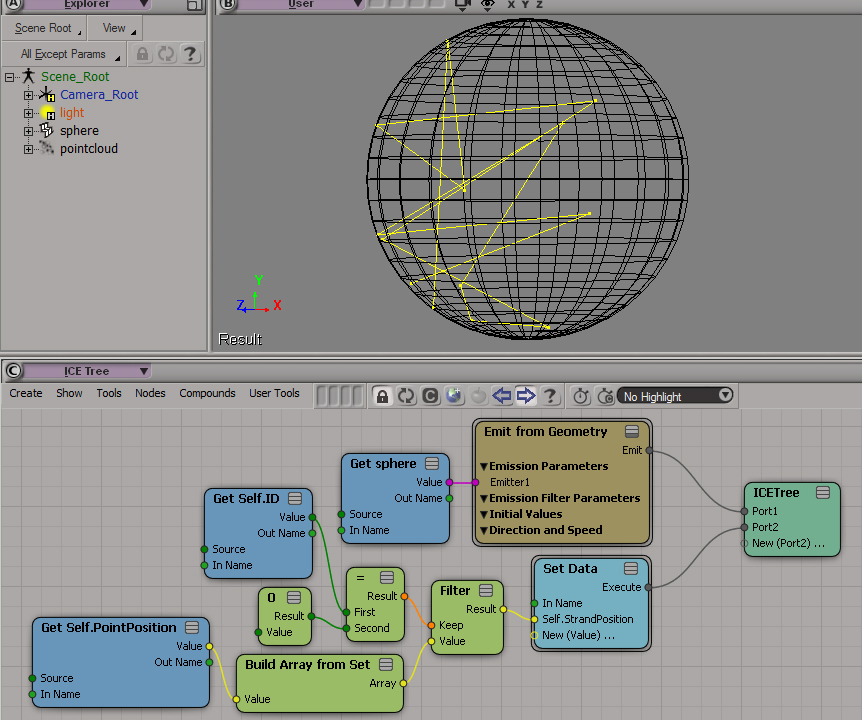The height and width of the screenshot is (720, 862).
Task: Open ICE Tree help question mark icon
Action: [x=551, y=396]
